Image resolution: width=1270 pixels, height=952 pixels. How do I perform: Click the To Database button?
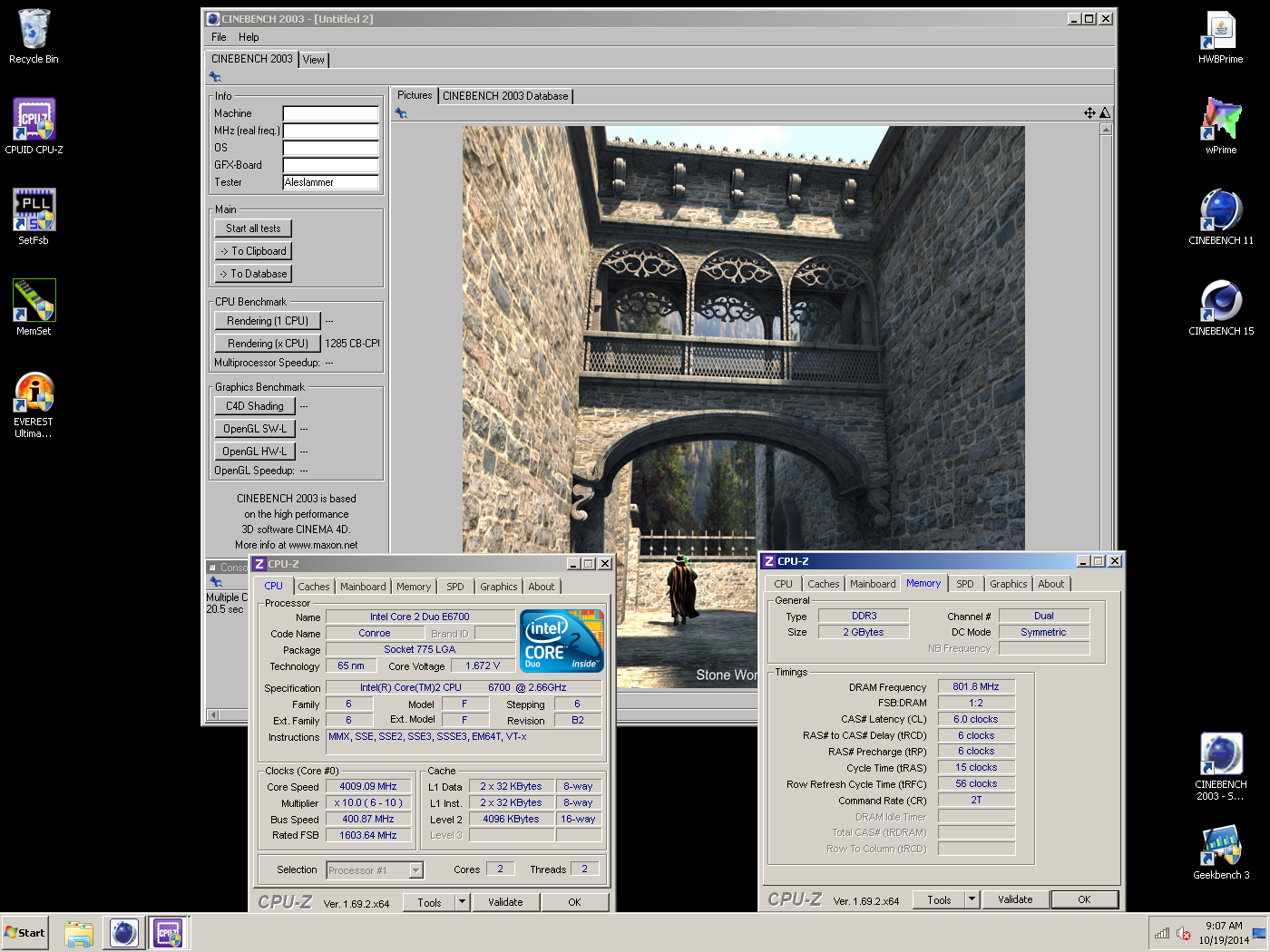pos(253,274)
